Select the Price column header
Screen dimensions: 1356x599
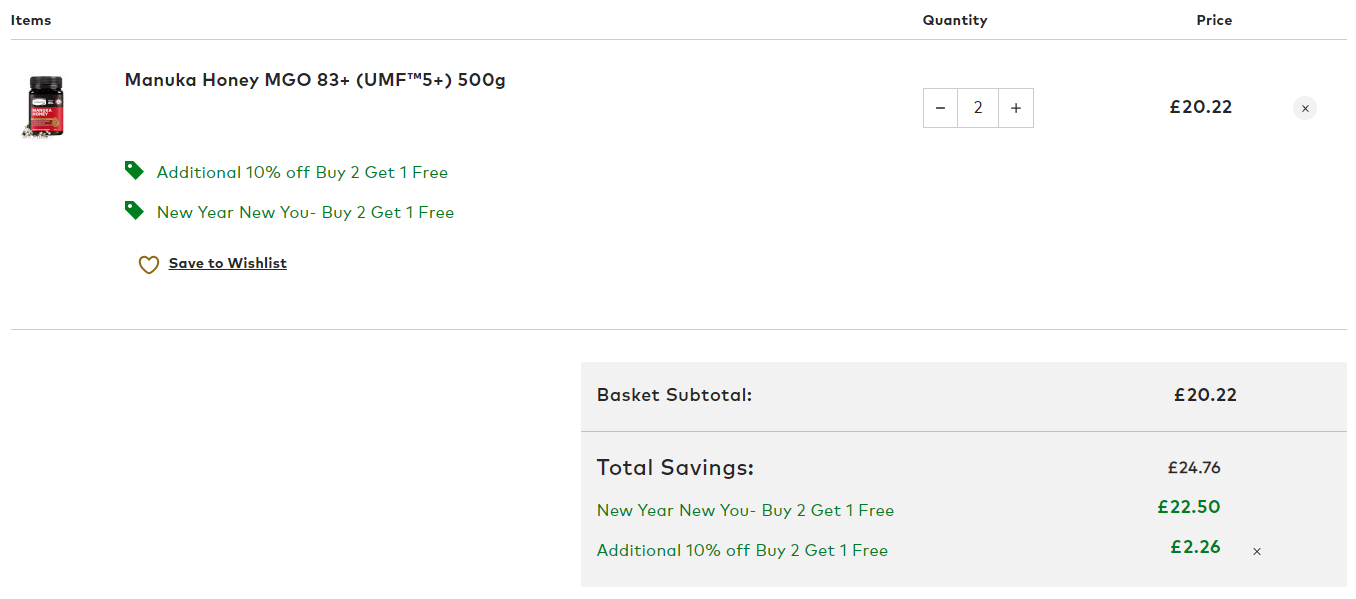coord(1214,20)
